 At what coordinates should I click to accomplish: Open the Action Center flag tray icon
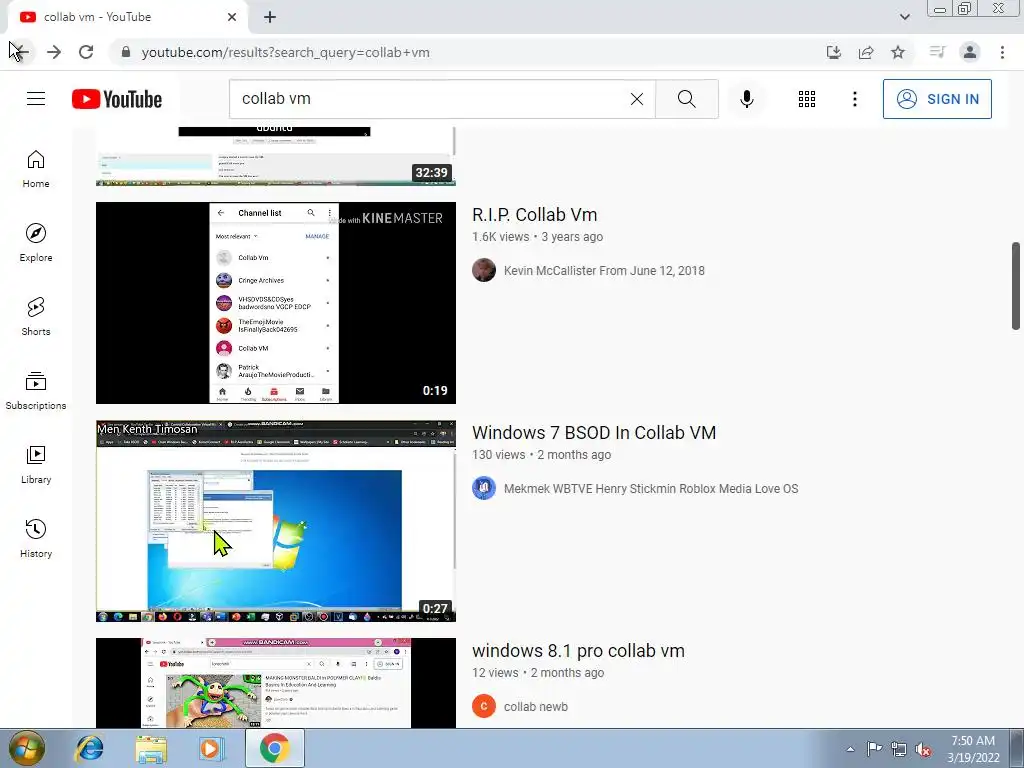(874, 749)
